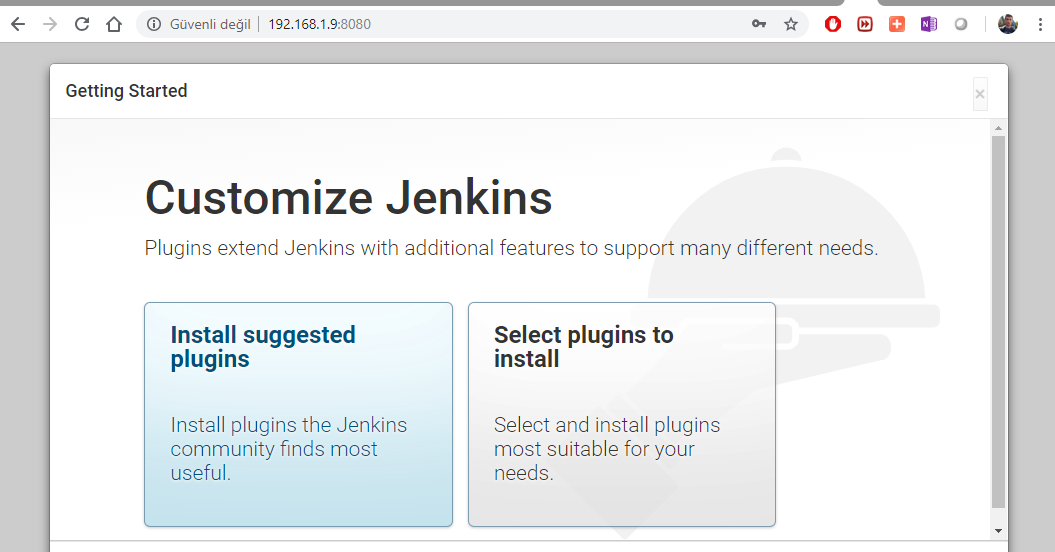Open the Chrome profile avatar

1007,24
